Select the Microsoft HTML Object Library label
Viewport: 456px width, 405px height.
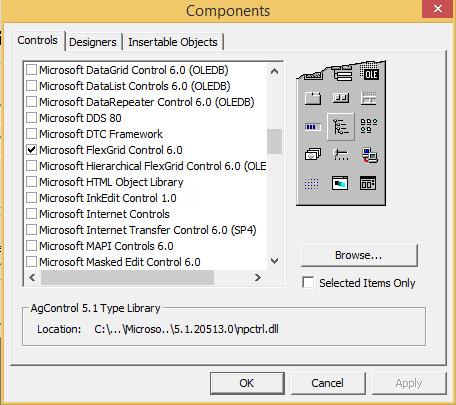(x=111, y=182)
